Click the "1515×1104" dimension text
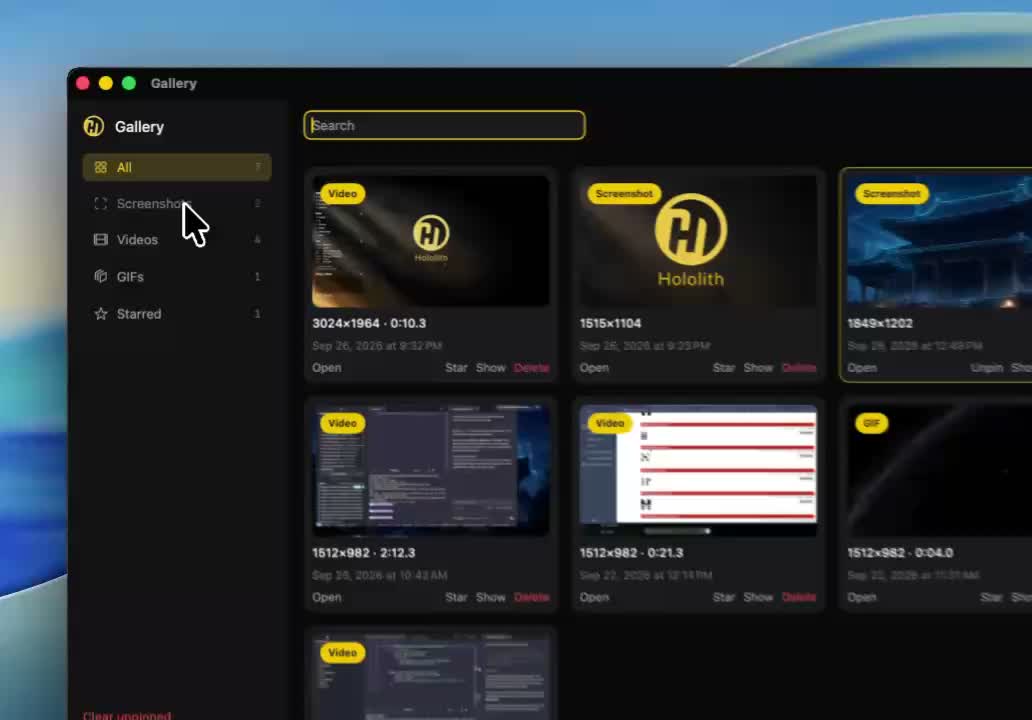This screenshot has height=720, width=1032. pyautogui.click(x=610, y=323)
